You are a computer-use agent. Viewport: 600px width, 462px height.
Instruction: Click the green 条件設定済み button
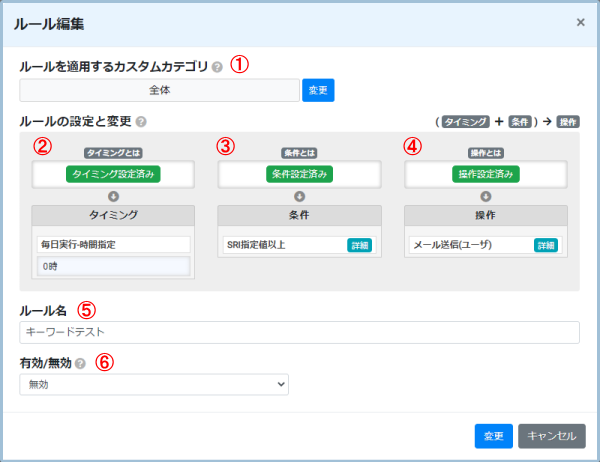(x=300, y=174)
